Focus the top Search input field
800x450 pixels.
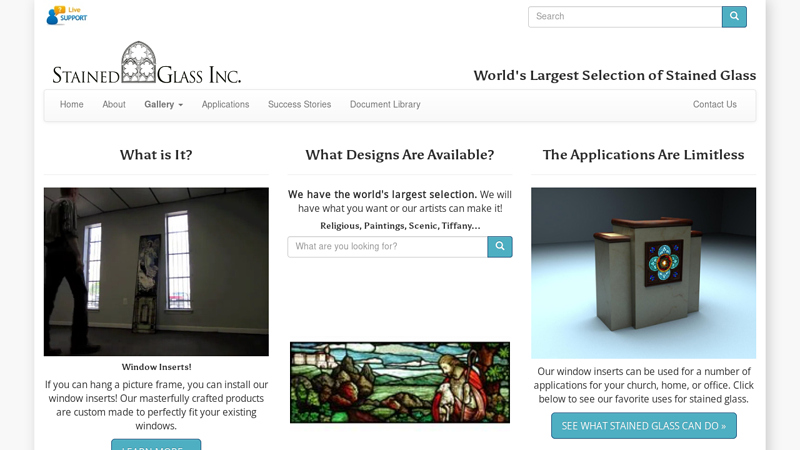click(x=625, y=17)
